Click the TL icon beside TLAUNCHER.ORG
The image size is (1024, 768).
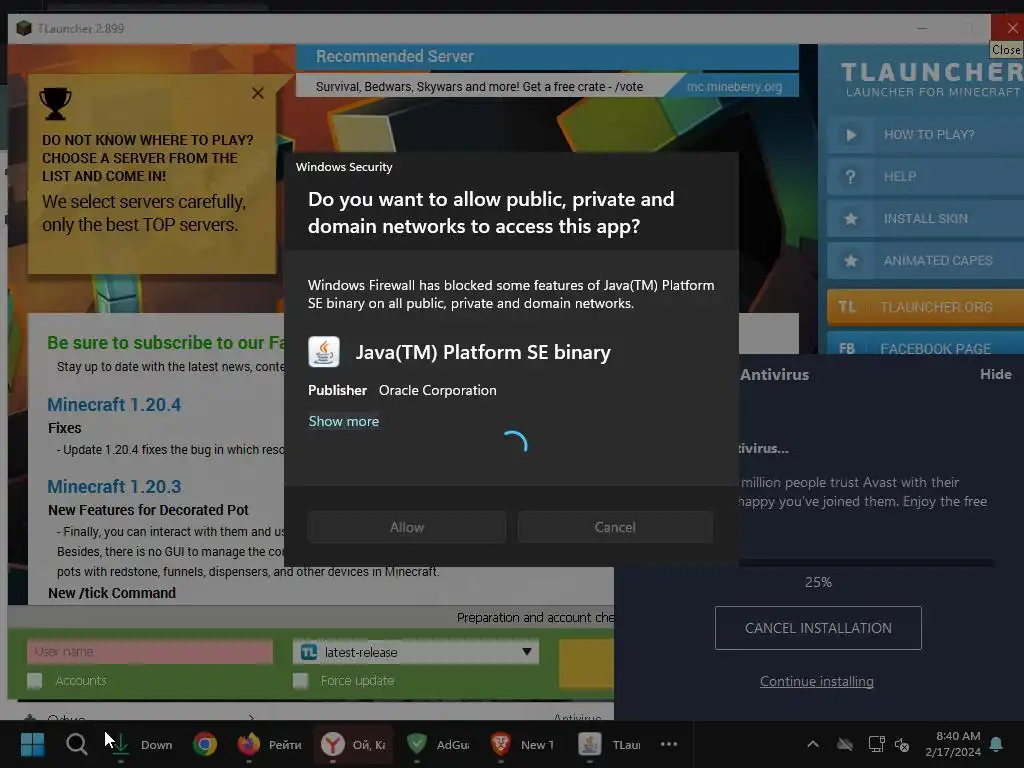(847, 307)
